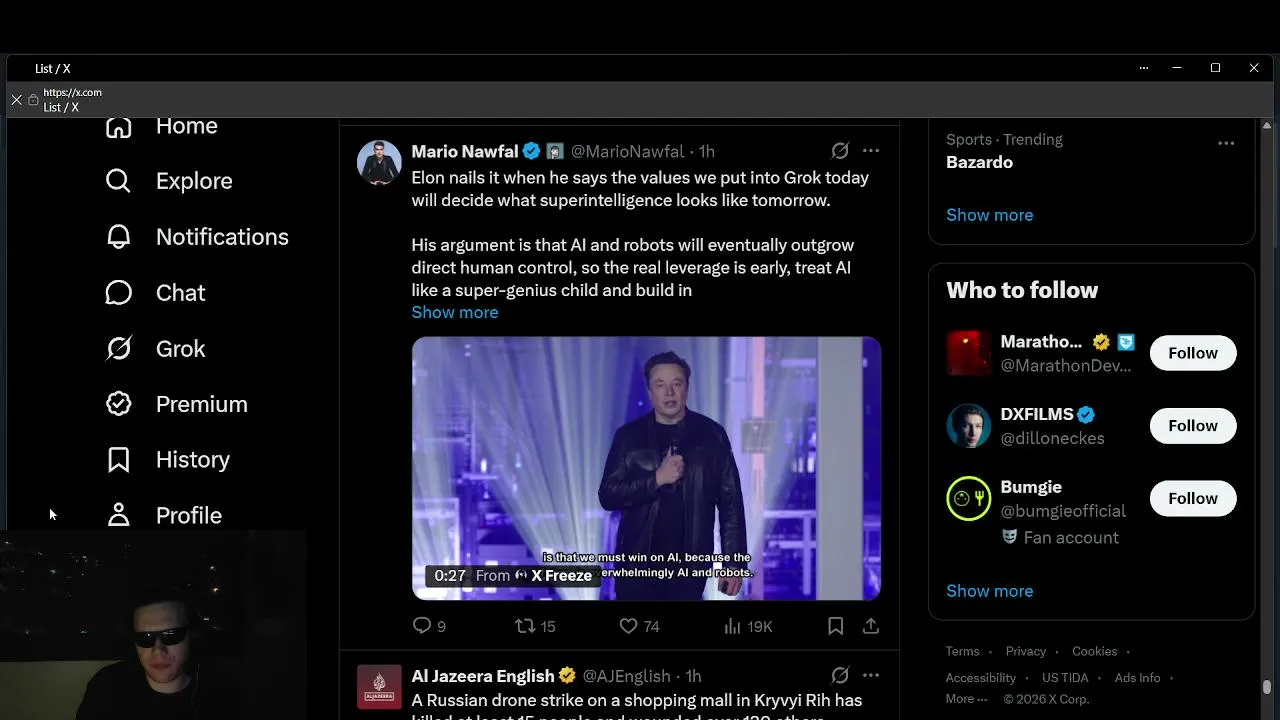View analytics showing 19K views

point(748,626)
